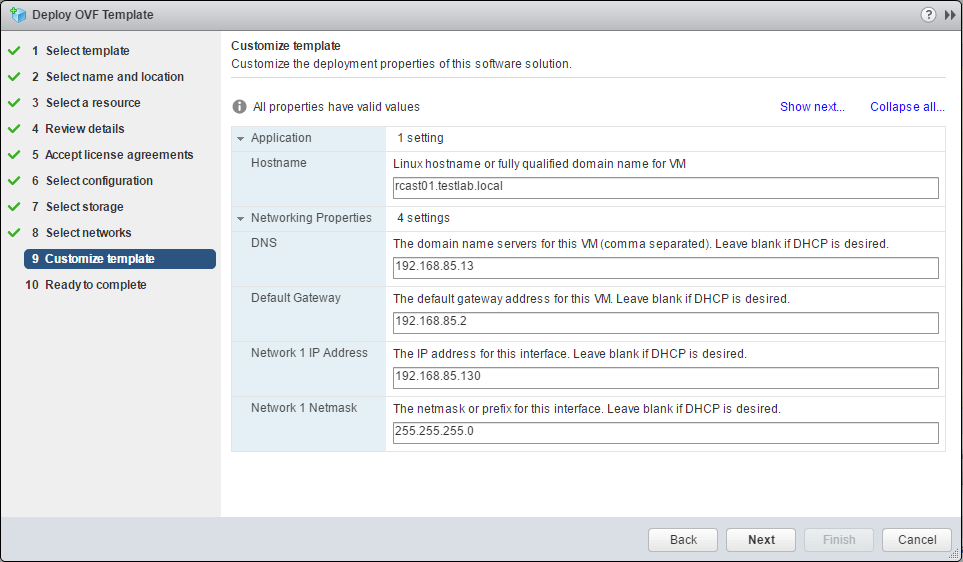963x562 pixels.
Task: Open step 6 Select configuration
Action: click(x=99, y=181)
